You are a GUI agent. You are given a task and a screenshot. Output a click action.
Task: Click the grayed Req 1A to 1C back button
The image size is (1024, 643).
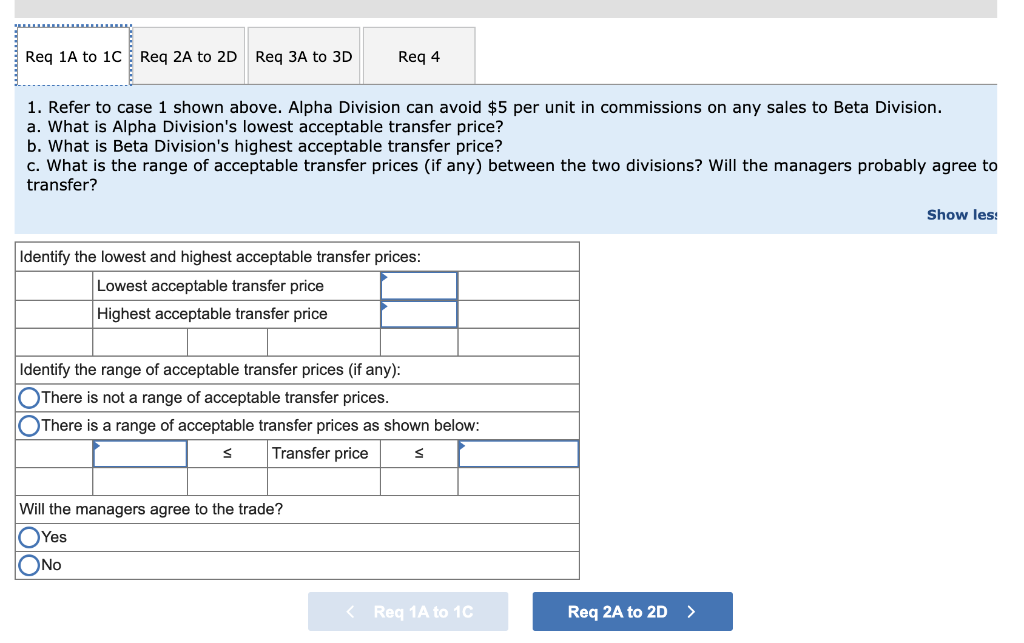point(408,611)
